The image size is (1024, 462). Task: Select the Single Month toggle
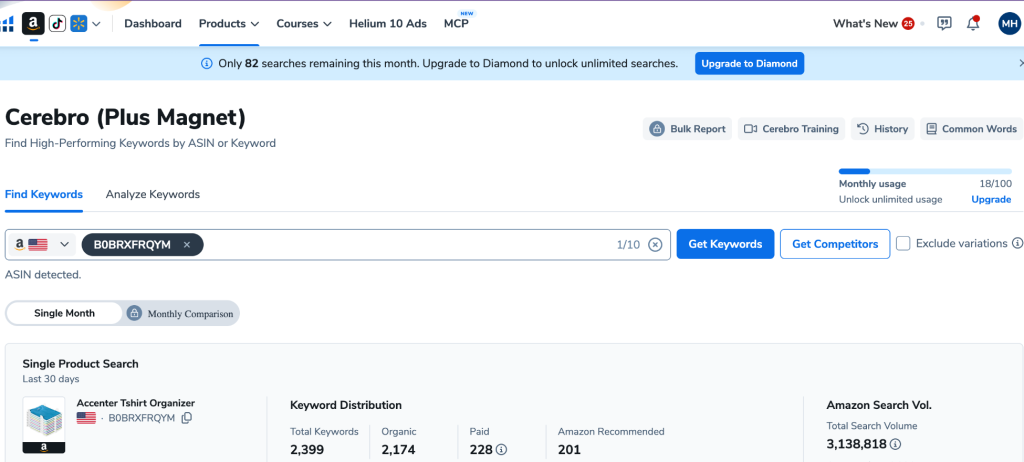[64, 313]
